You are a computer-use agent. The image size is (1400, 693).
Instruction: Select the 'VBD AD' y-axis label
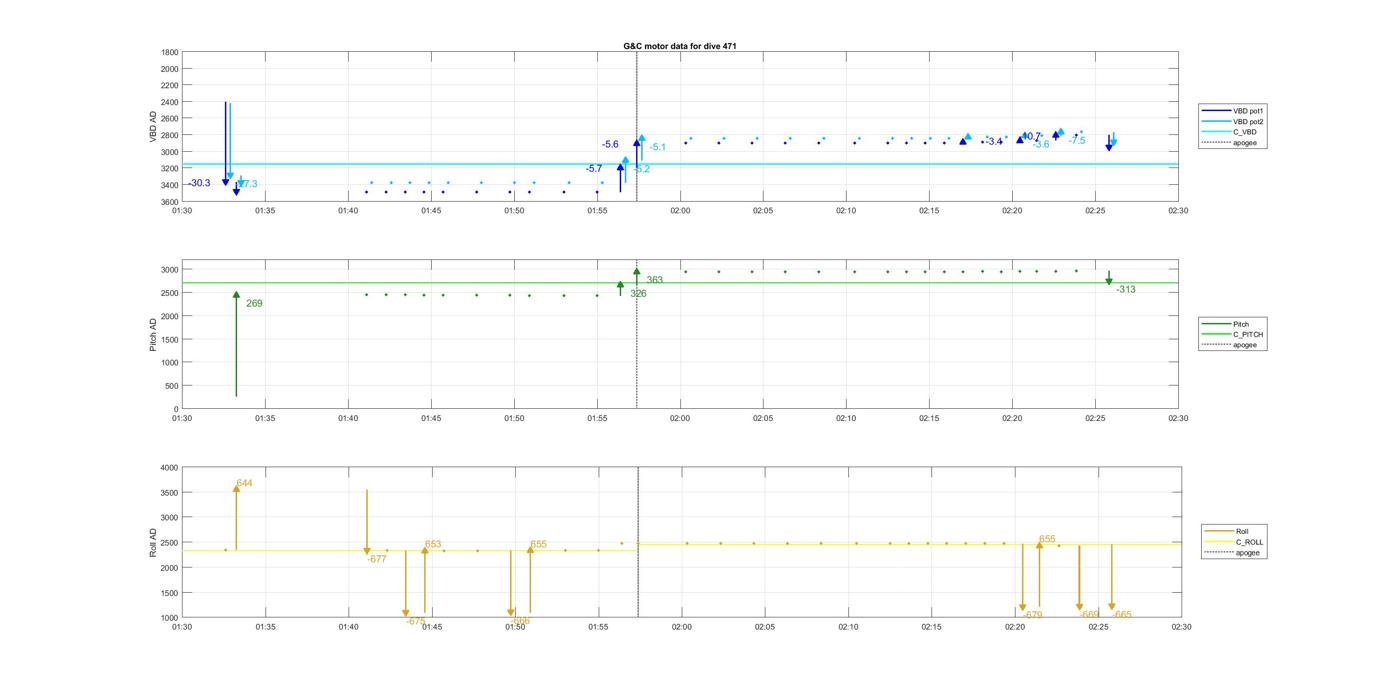click(154, 127)
